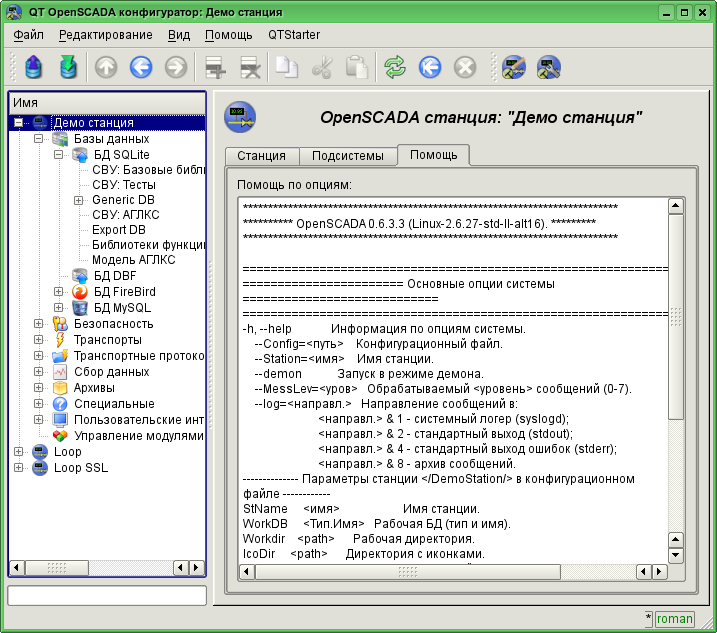The height and width of the screenshot is (633, 717).
Task: Click the Delete item toolbar icon
Action: [x=250, y=68]
